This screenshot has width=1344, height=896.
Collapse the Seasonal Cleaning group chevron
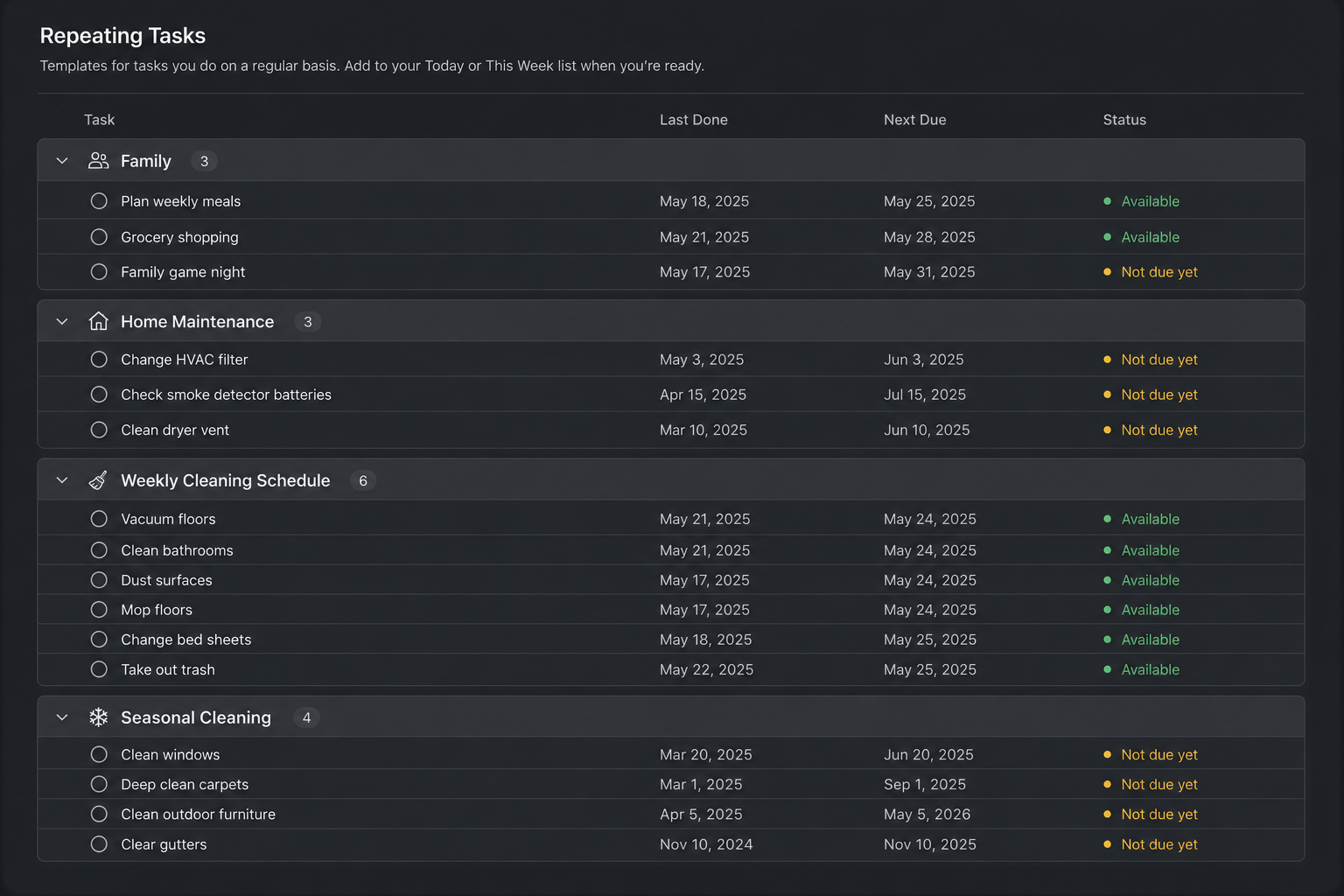[62, 717]
